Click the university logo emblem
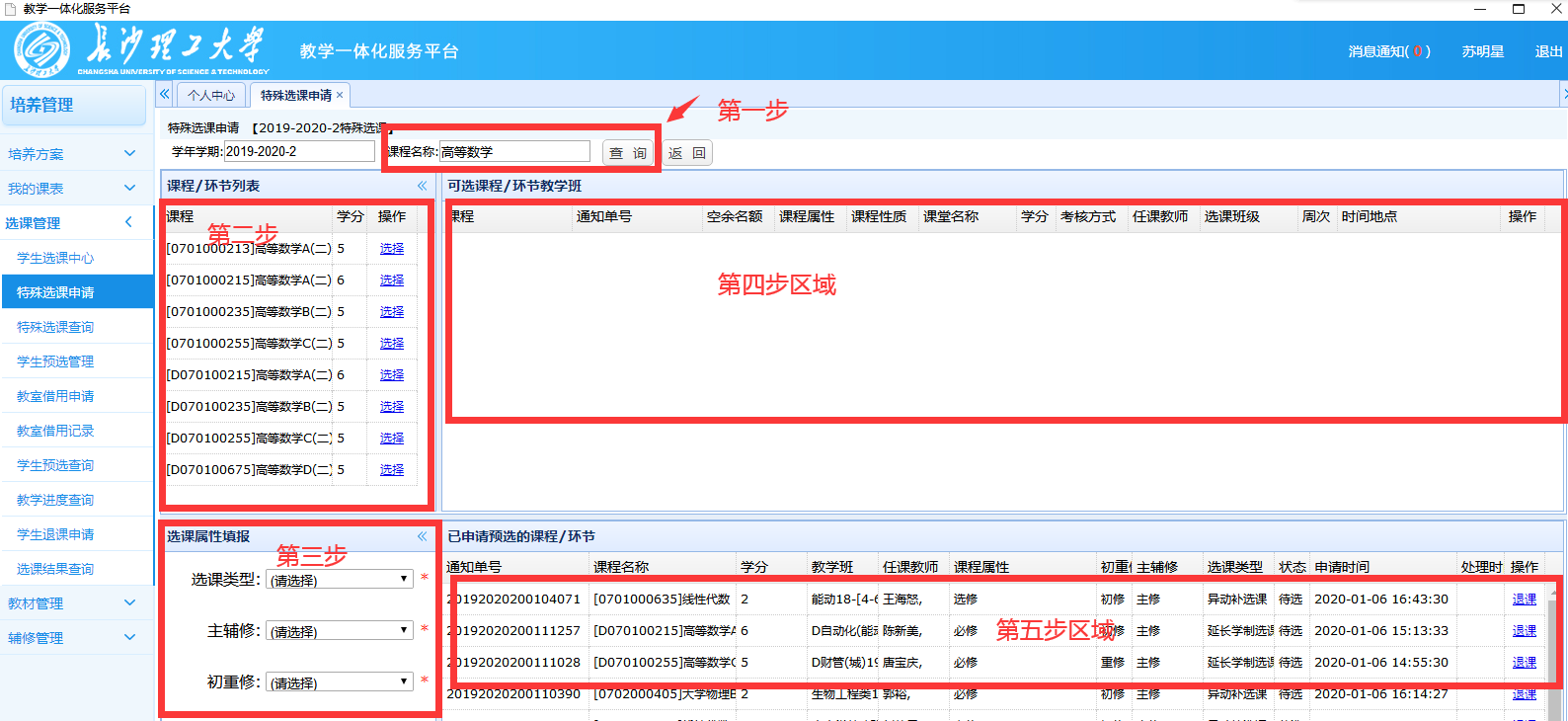Image resolution: width=1568 pixels, height=721 pixels. point(41,49)
